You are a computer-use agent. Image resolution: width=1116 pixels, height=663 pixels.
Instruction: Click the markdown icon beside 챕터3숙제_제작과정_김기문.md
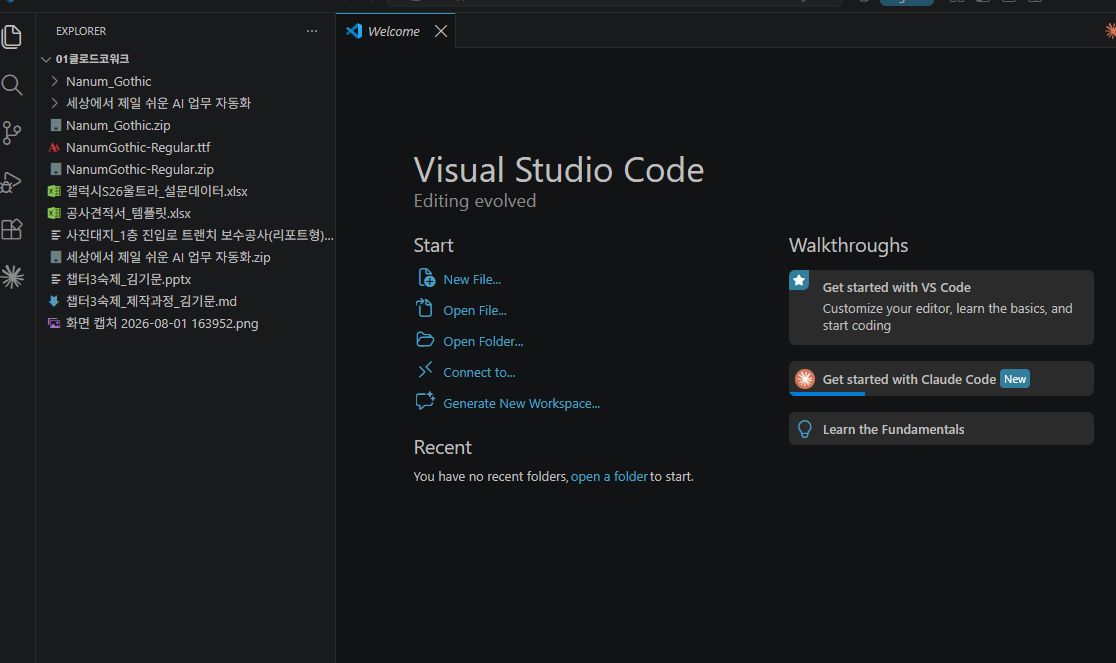pyautogui.click(x=54, y=302)
